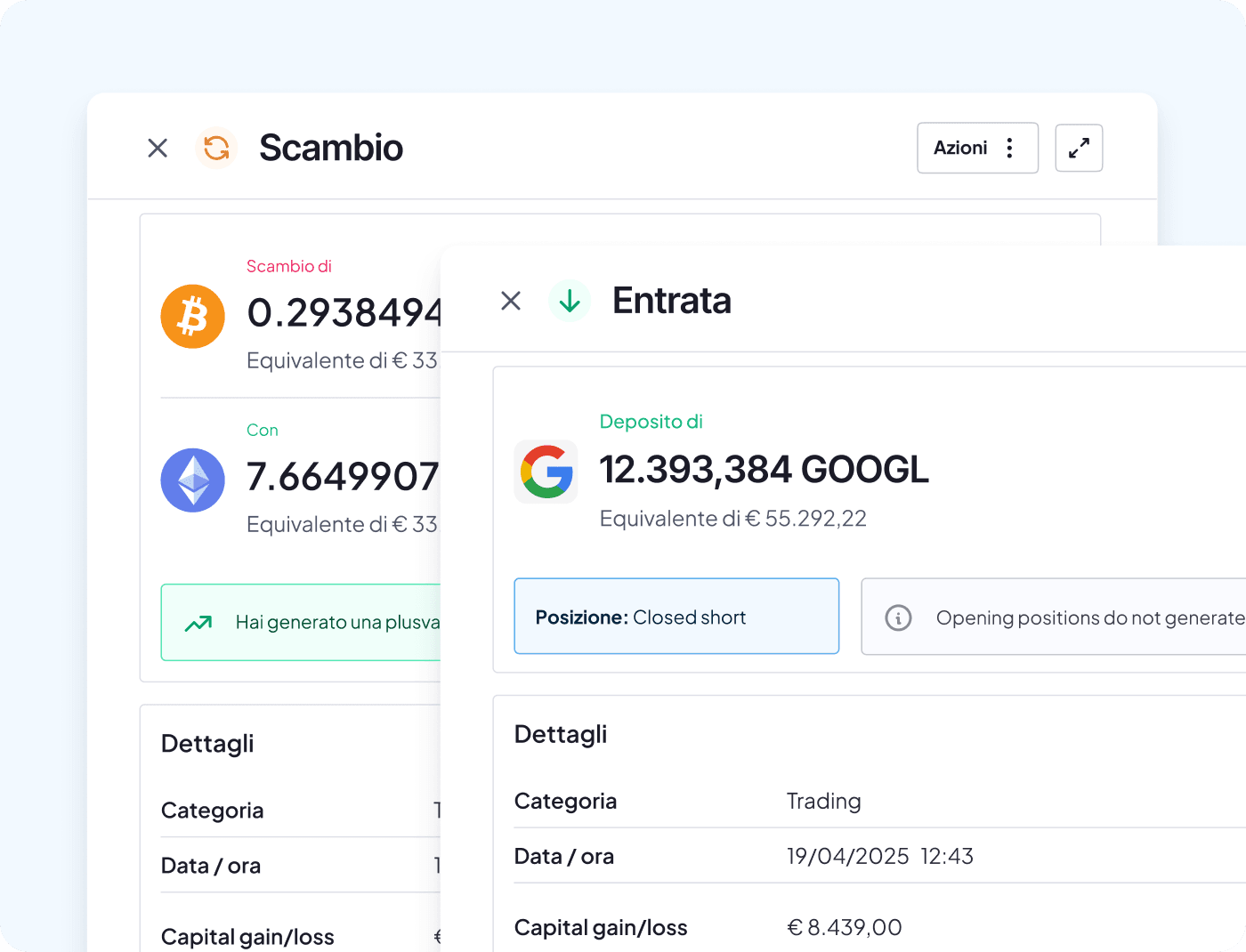Click the date 19/04/2025 12:43
1246x952 pixels.
pos(880,857)
